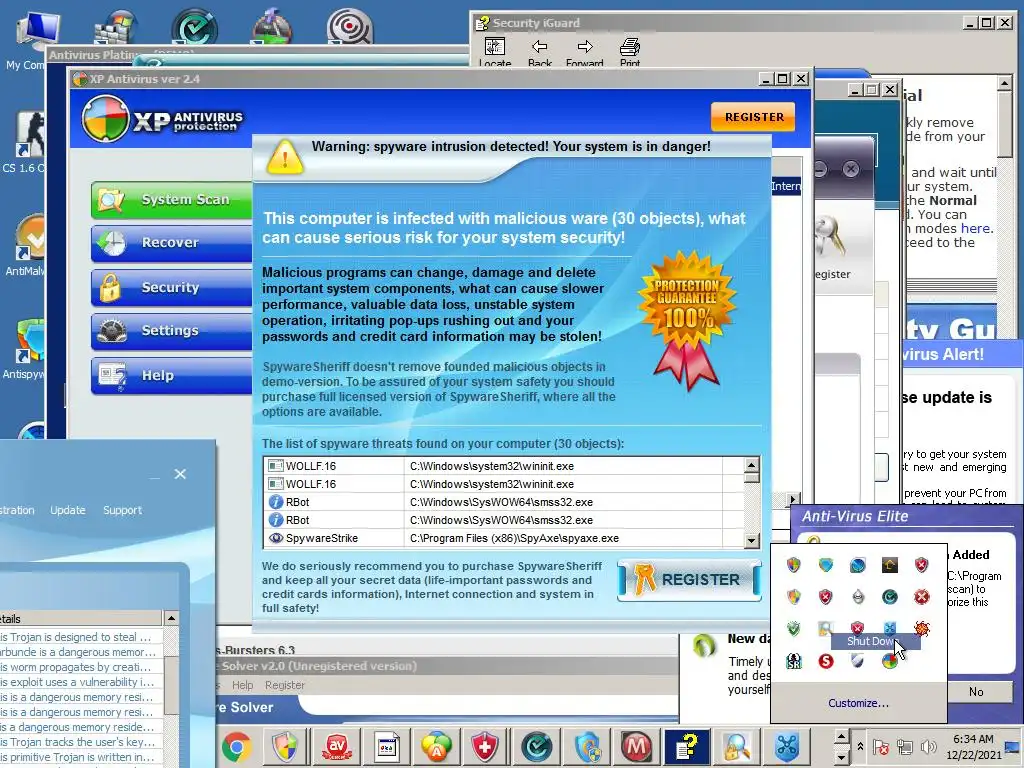Screen dimensions: 1024x768
Task: Click the red S circle icon in tray popup
Action: pyautogui.click(x=825, y=661)
